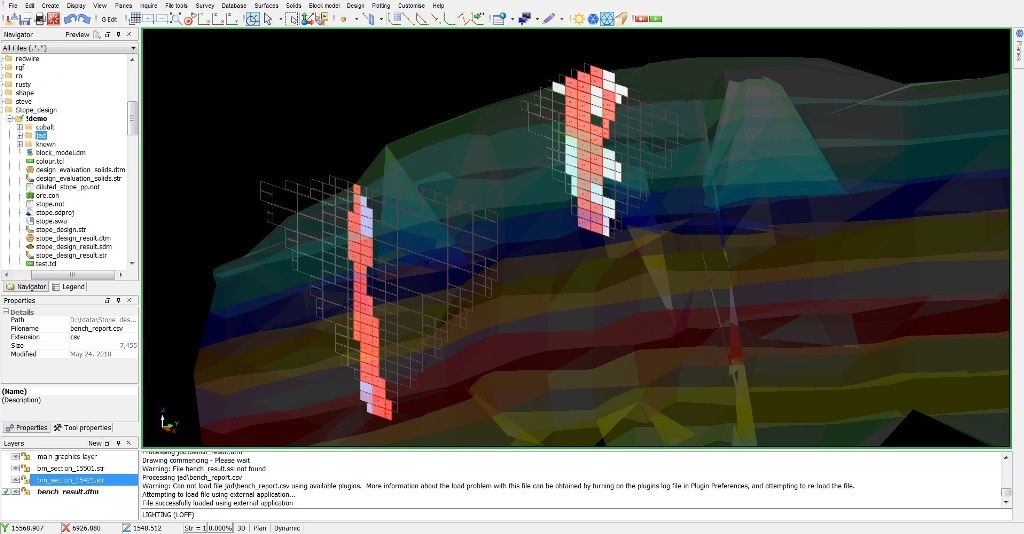Open the Block model menu
Viewport: 1024px width, 534px height.
point(323,5)
